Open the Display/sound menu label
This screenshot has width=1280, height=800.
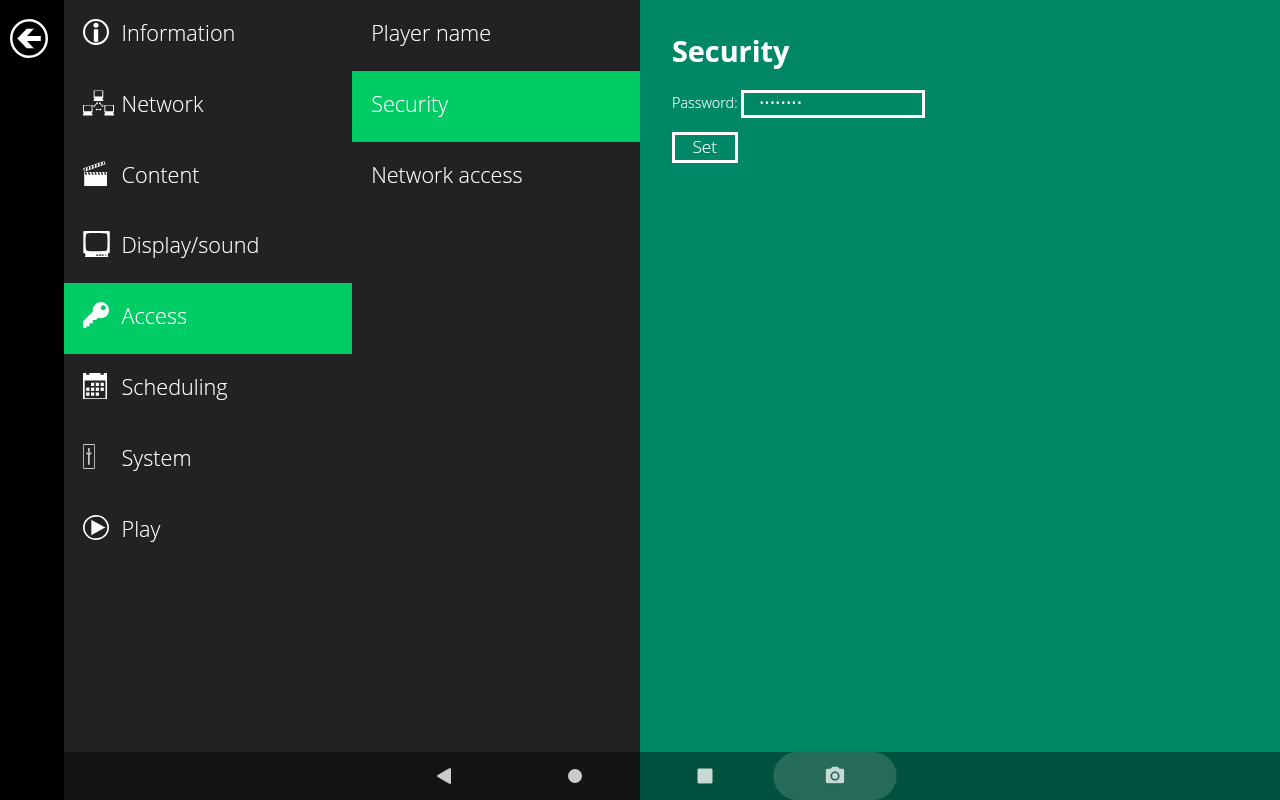[190, 245]
